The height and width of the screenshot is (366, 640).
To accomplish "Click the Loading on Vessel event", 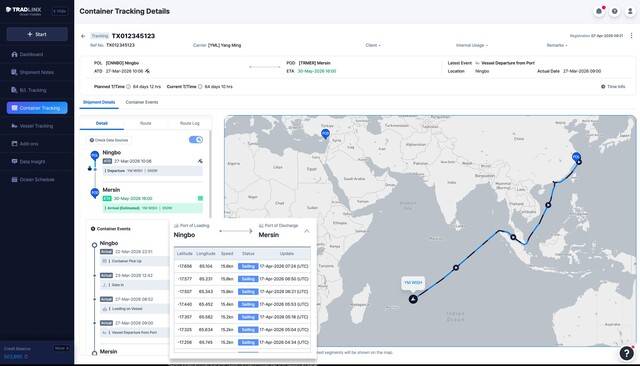I will (x=134, y=308).
